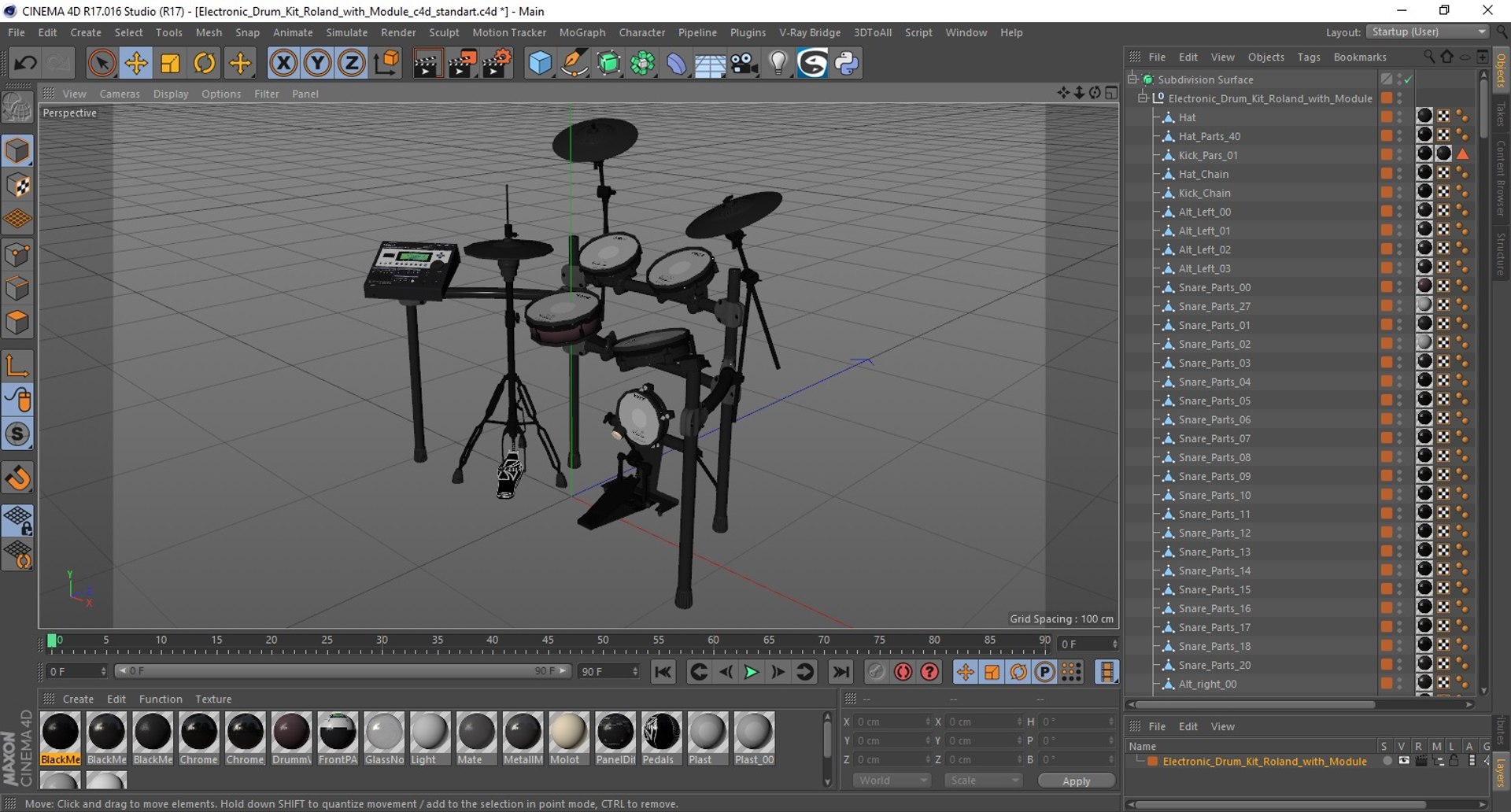
Task: Open the Sculpt menu
Action: point(444,32)
